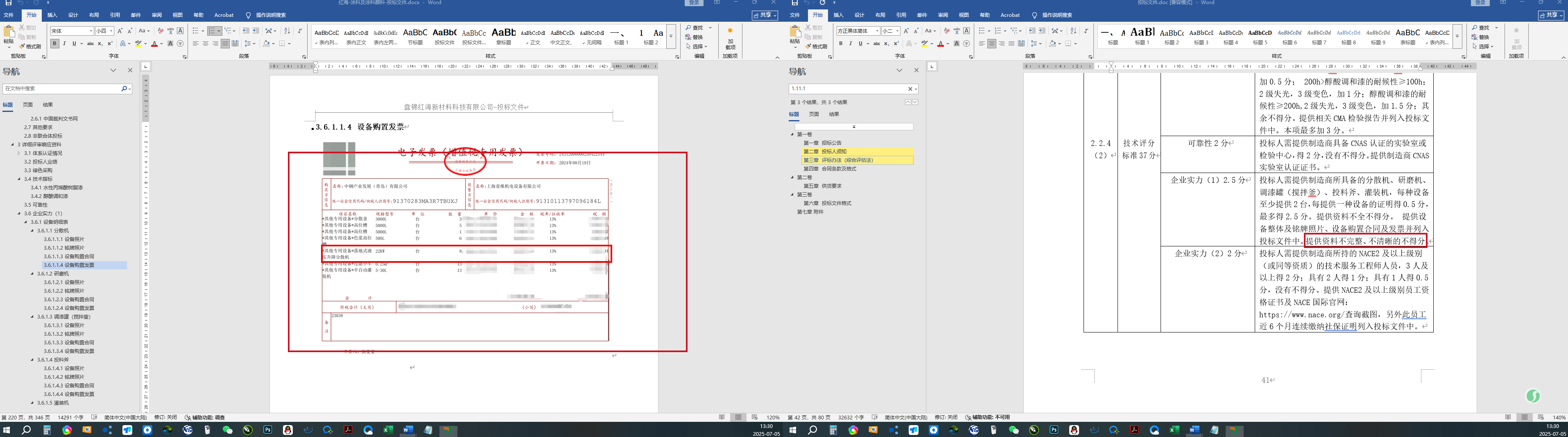Open the 引用 tab in the right Word window

901,15
